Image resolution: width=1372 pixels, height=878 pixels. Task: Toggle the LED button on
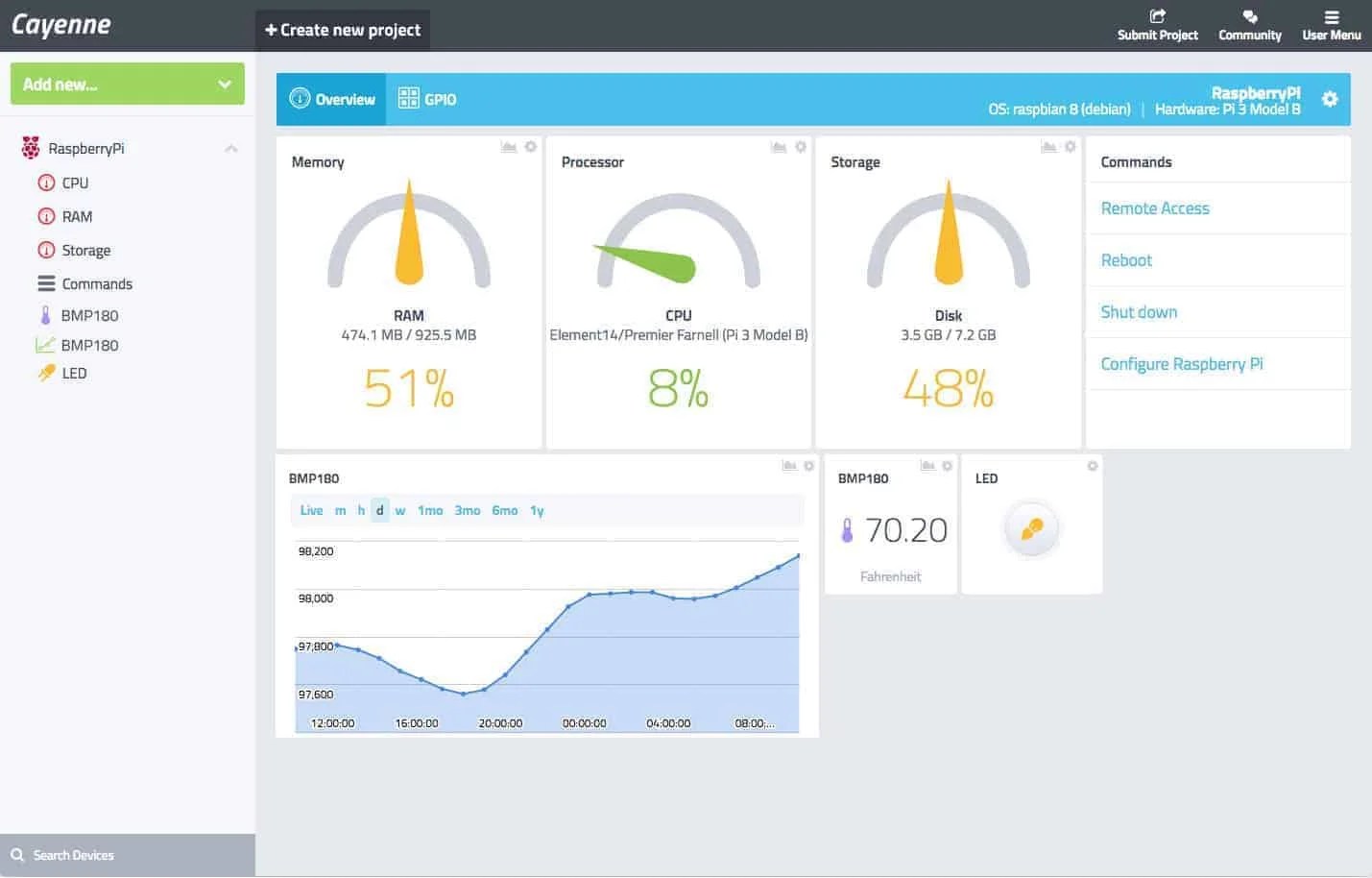(1032, 529)
